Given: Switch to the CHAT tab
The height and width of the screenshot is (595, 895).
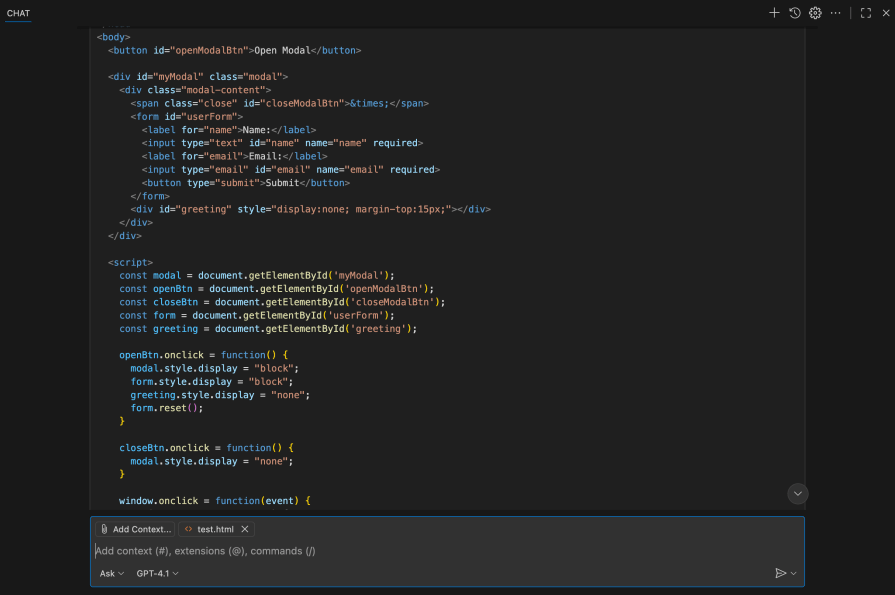Looking at the screenshot, I should coord(19,13).
